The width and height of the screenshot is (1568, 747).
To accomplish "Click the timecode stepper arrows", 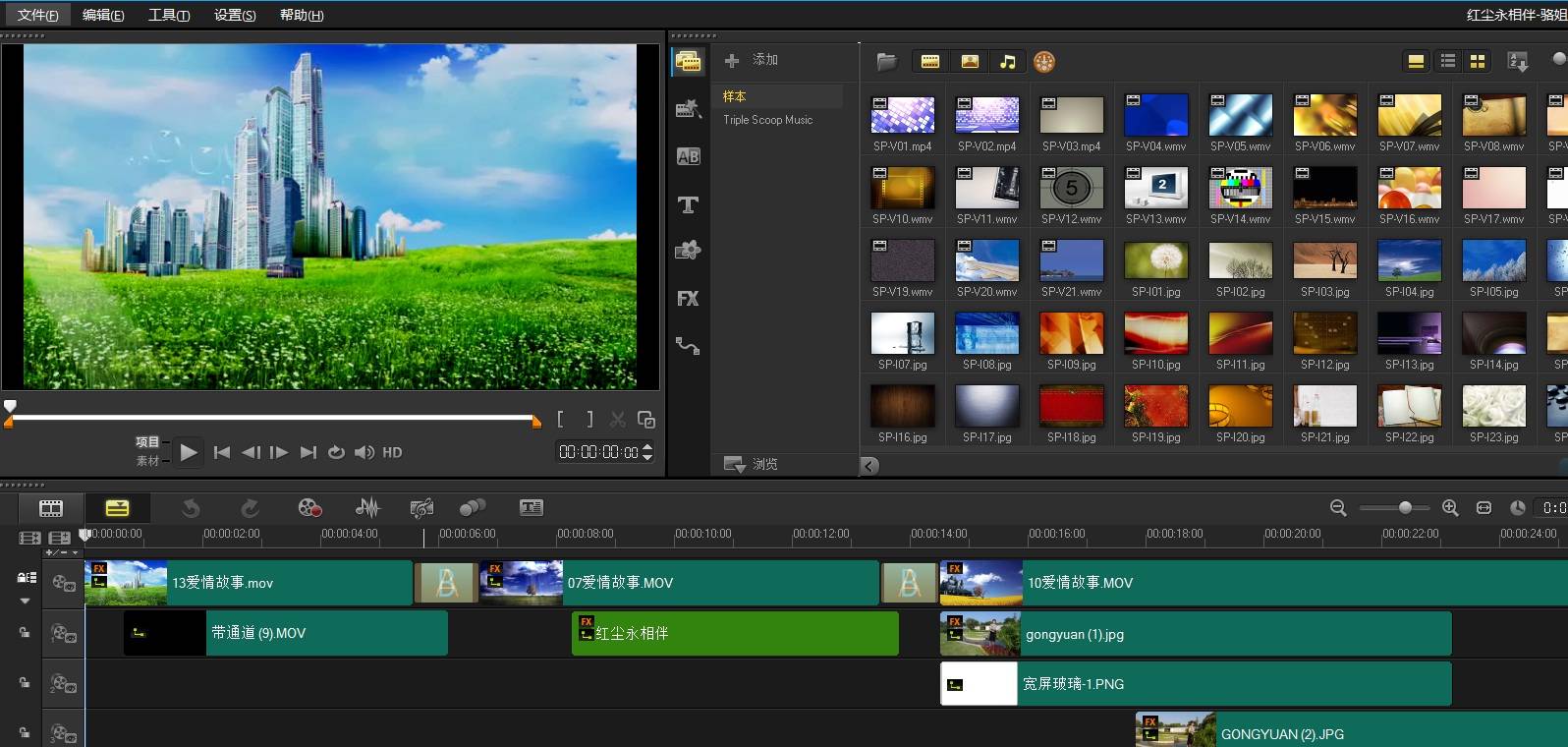I will pyautogui.click(x=647, y=452).
